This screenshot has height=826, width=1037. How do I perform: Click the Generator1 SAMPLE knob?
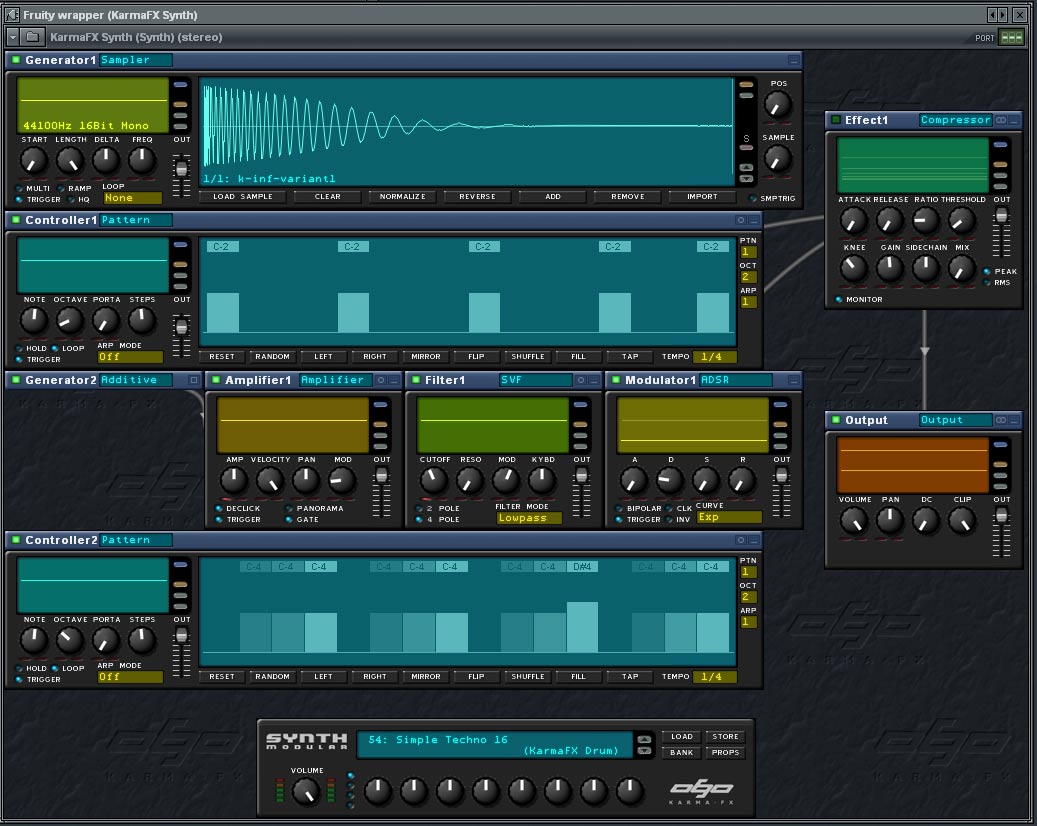778,159
